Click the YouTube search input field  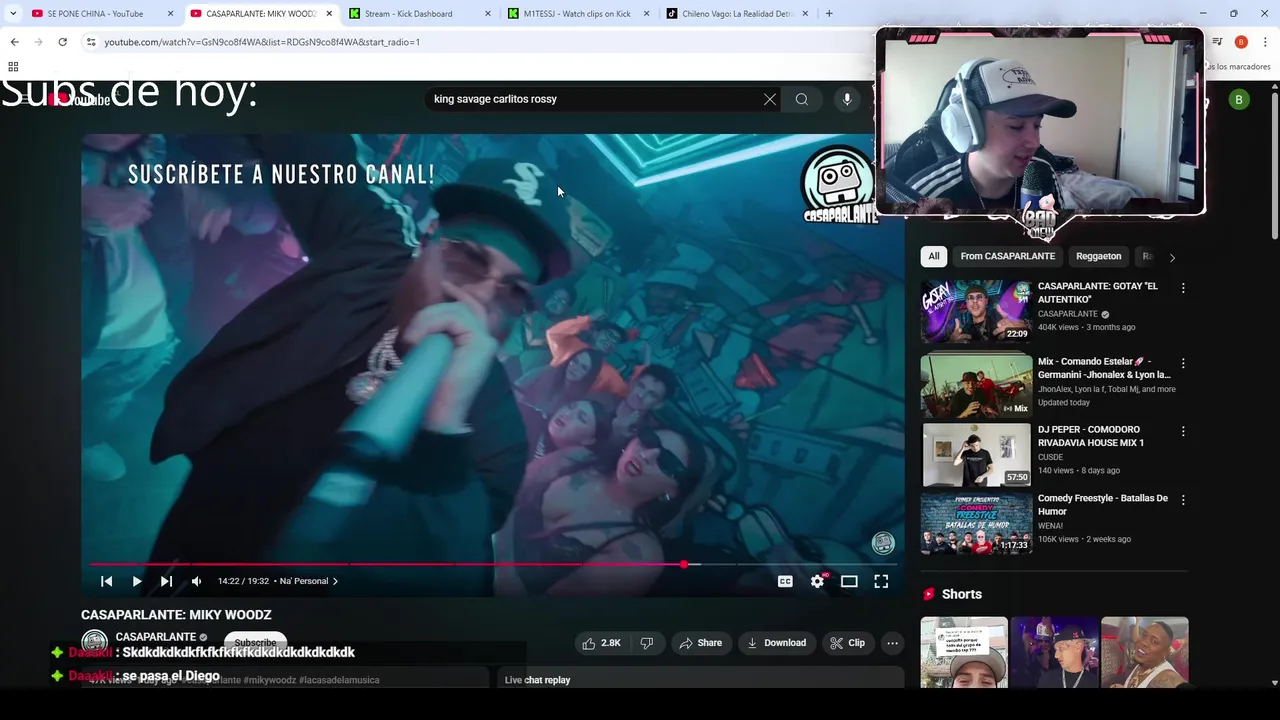pyautogui.click(x=595, y=99)
